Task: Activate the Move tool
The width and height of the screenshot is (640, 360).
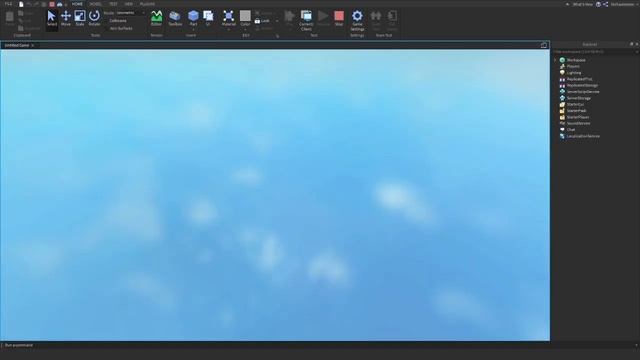Action: pyautogui.click(x=66, y=18)
